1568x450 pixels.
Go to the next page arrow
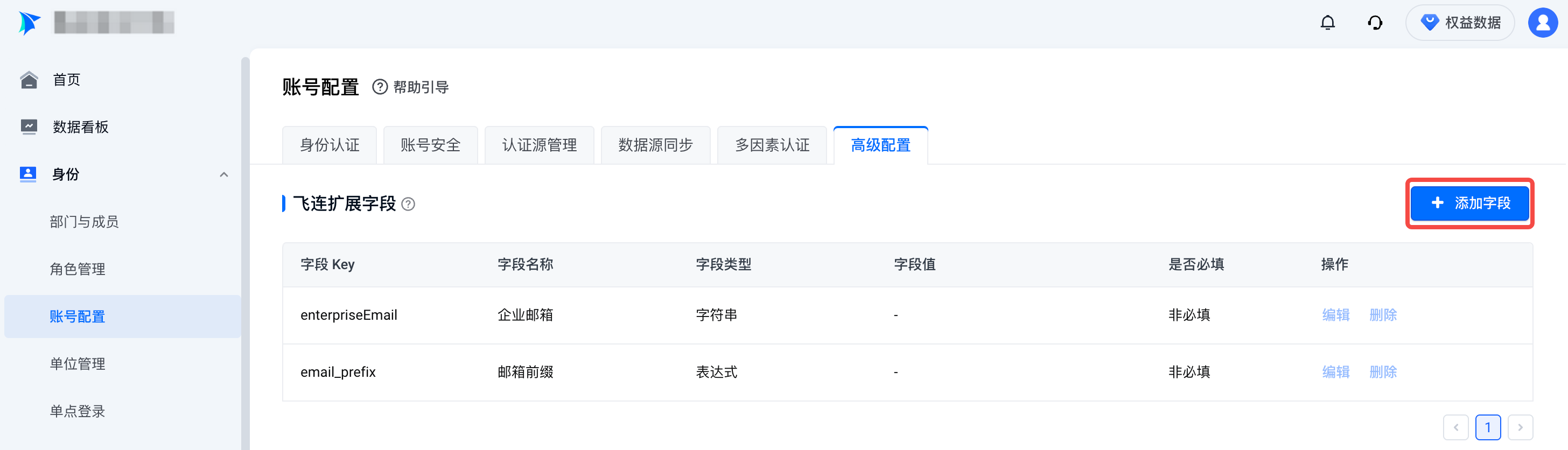point(1520,427)
